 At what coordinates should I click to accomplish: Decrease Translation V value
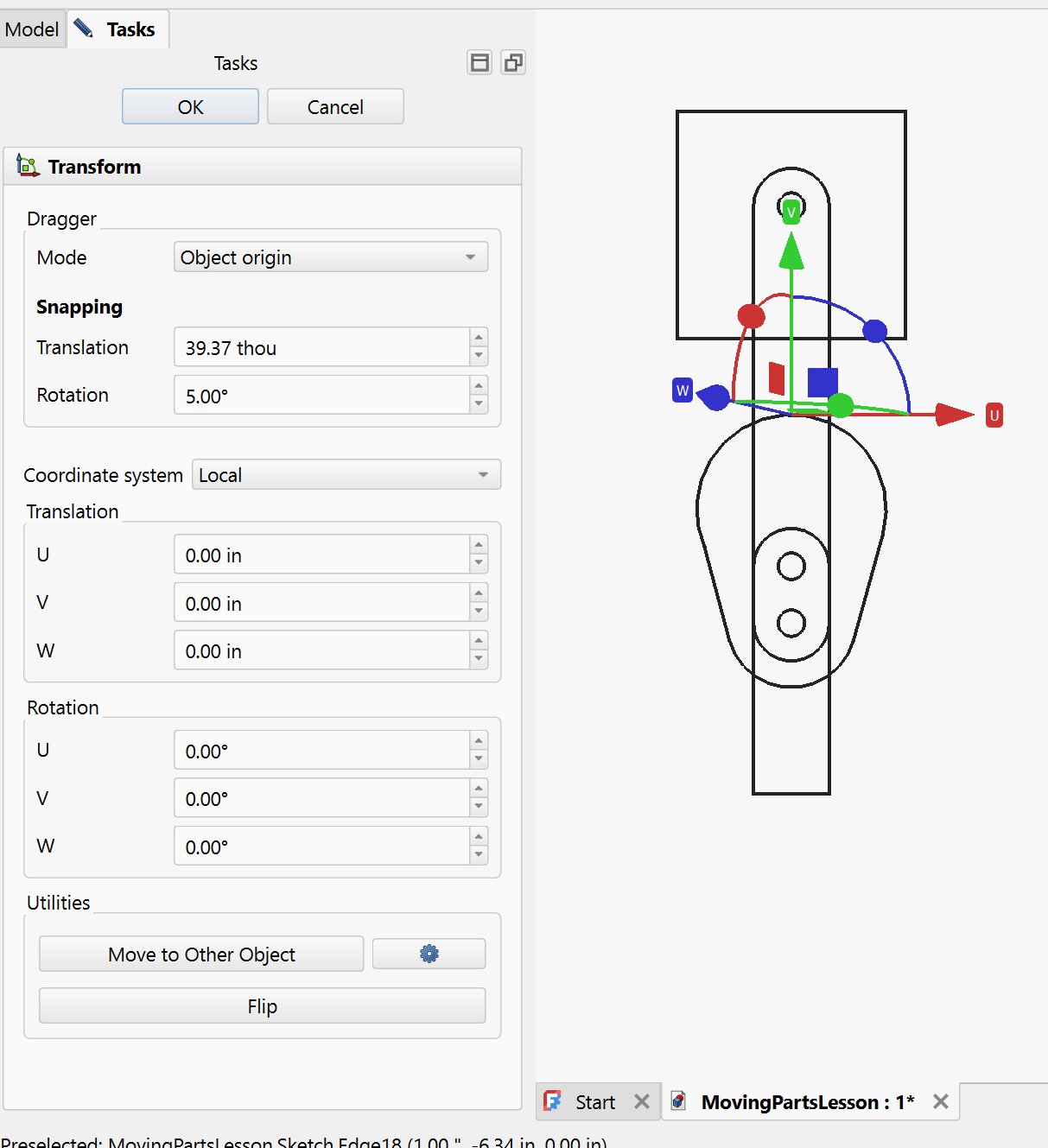tap(479, 612)
